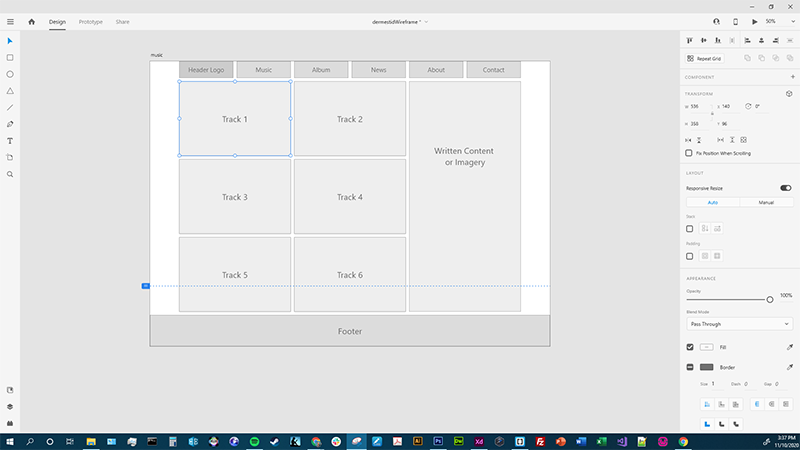Click the invite user avatar icon
The width and height of the screenshot is (800, 450).
(716, 21)
